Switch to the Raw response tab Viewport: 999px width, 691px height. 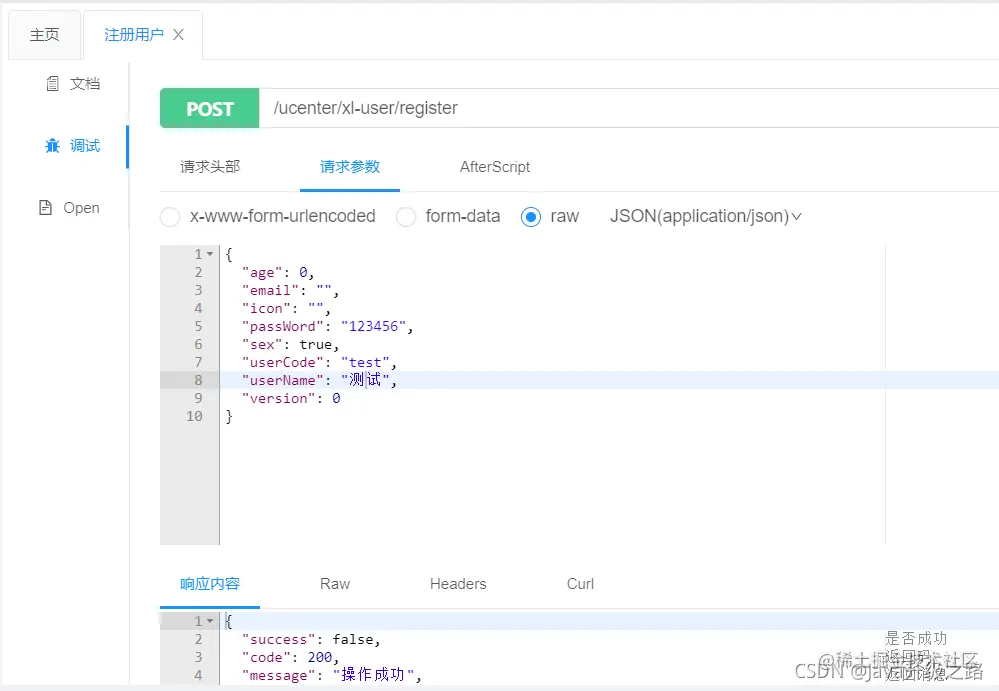click(335, 584)
